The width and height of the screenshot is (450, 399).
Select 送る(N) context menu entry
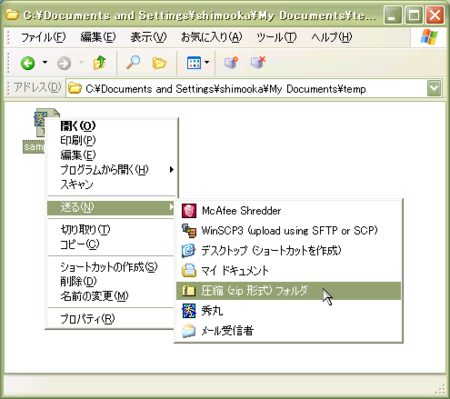tap(111, 207)
